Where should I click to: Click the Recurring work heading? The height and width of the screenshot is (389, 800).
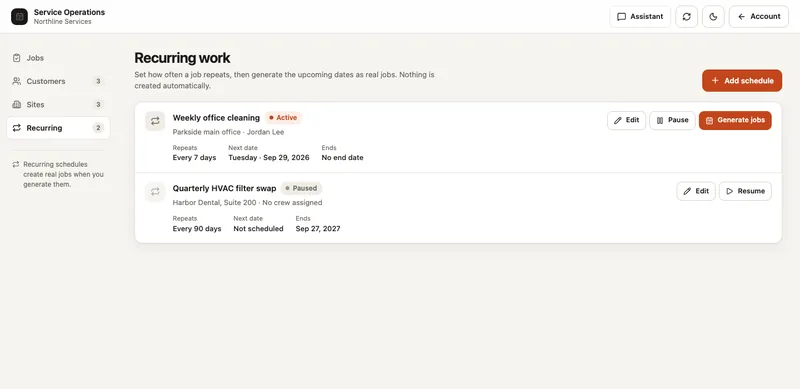[183, 58]
